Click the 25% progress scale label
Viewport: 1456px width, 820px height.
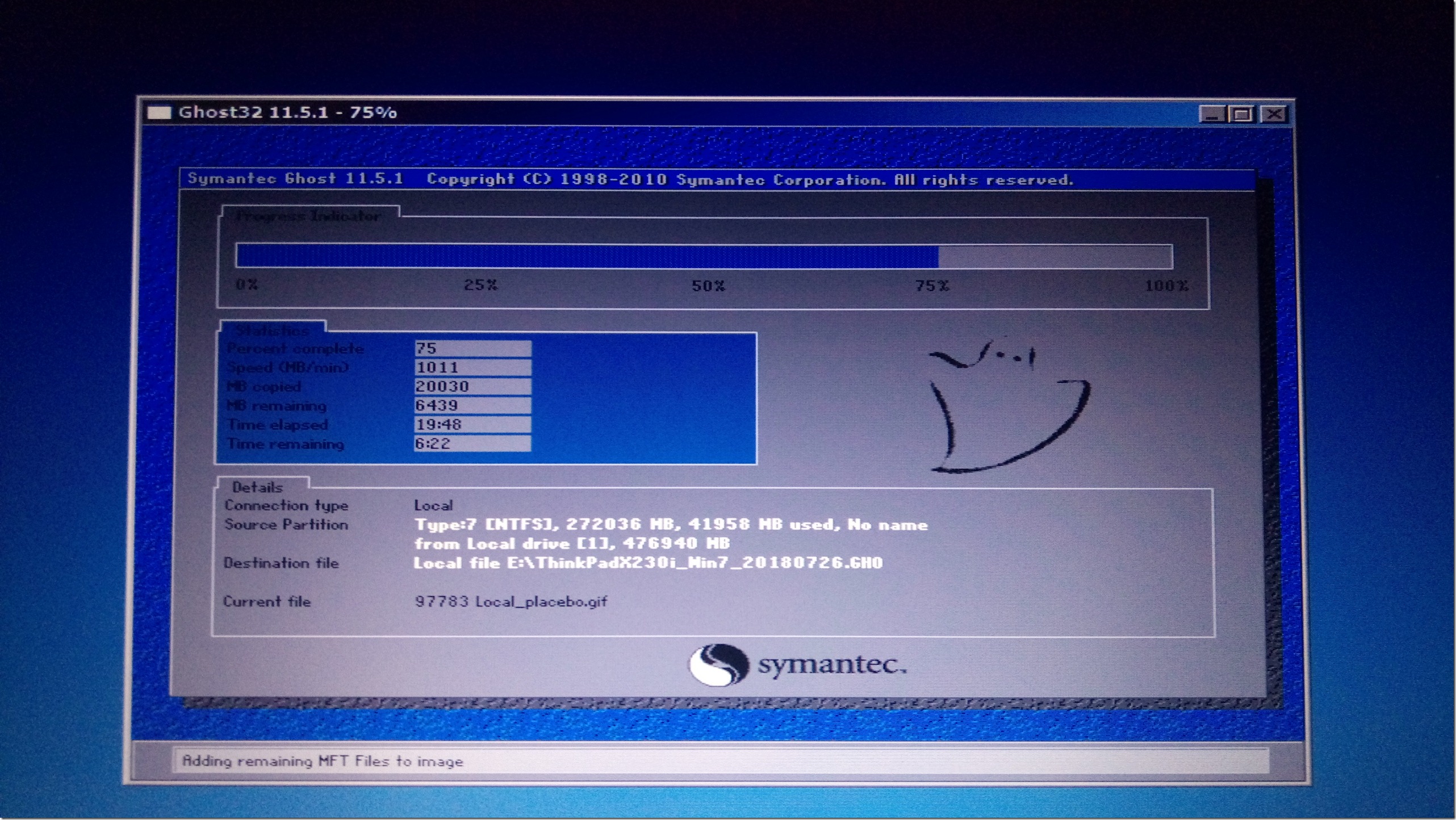[480, 285]
